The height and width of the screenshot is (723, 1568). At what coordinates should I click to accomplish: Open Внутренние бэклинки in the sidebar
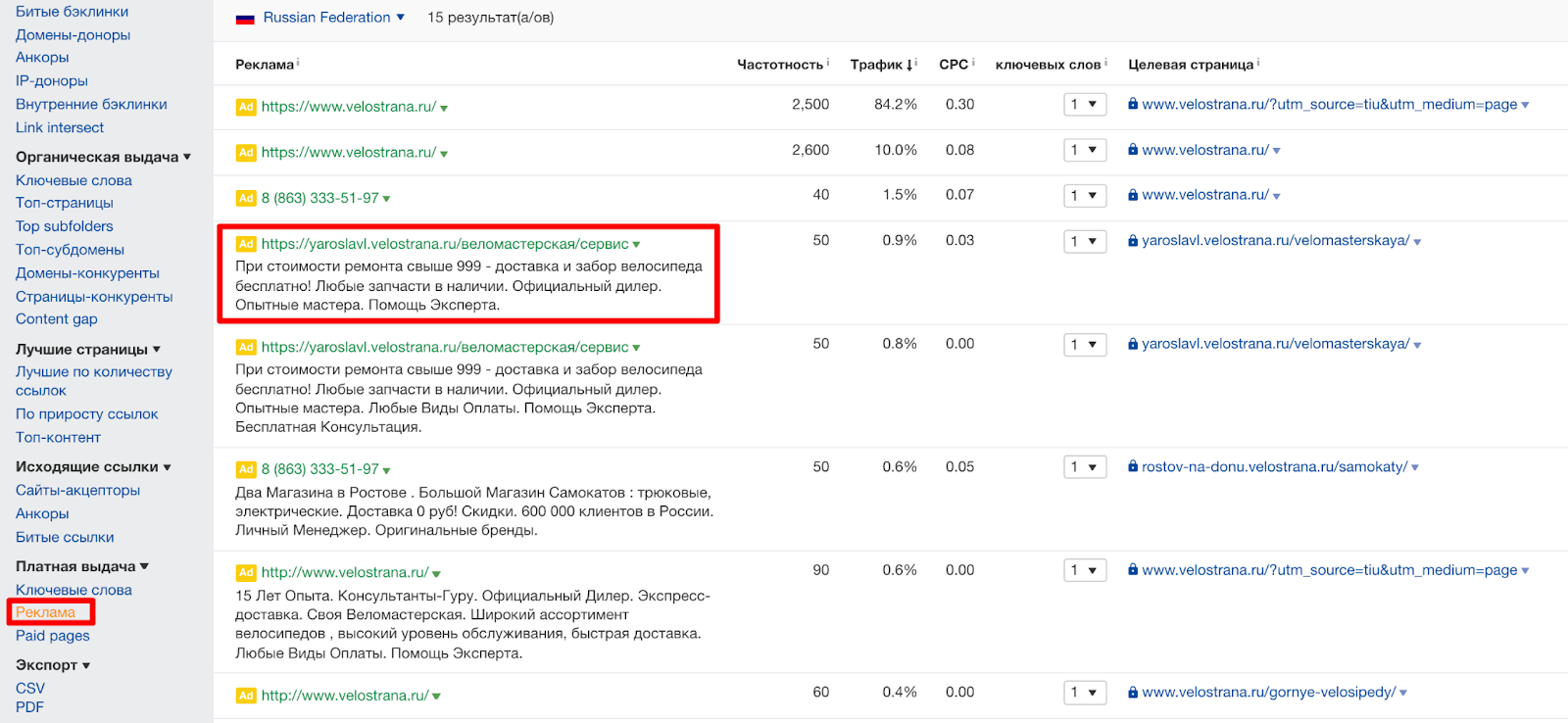click(x=91, y=104)
